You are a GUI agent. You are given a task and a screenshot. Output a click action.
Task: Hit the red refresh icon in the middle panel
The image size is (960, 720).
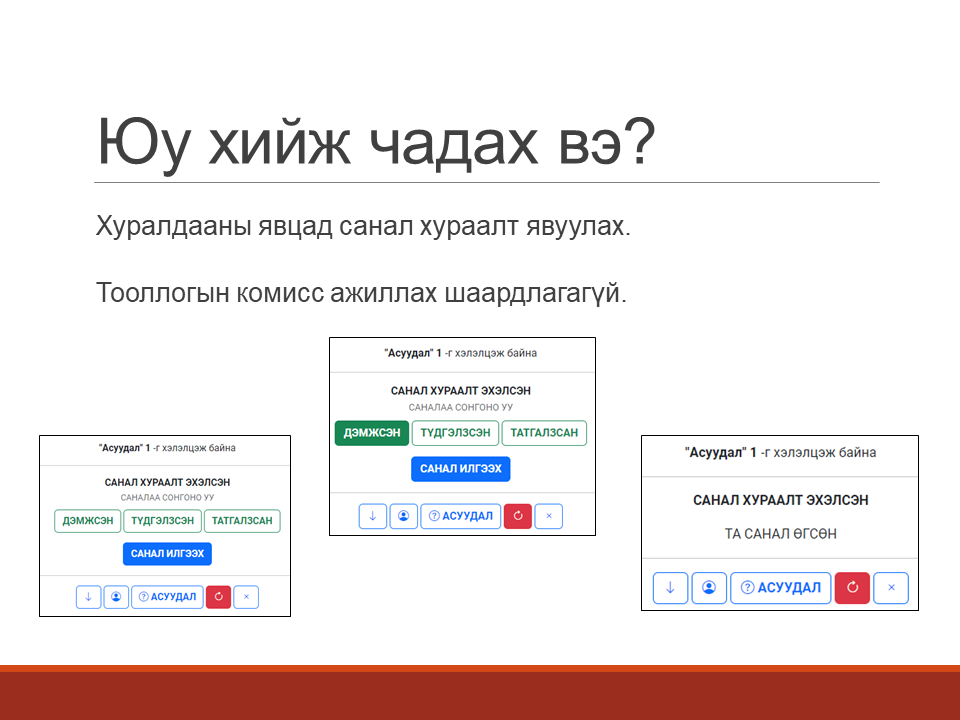click(x=517, y=516)
